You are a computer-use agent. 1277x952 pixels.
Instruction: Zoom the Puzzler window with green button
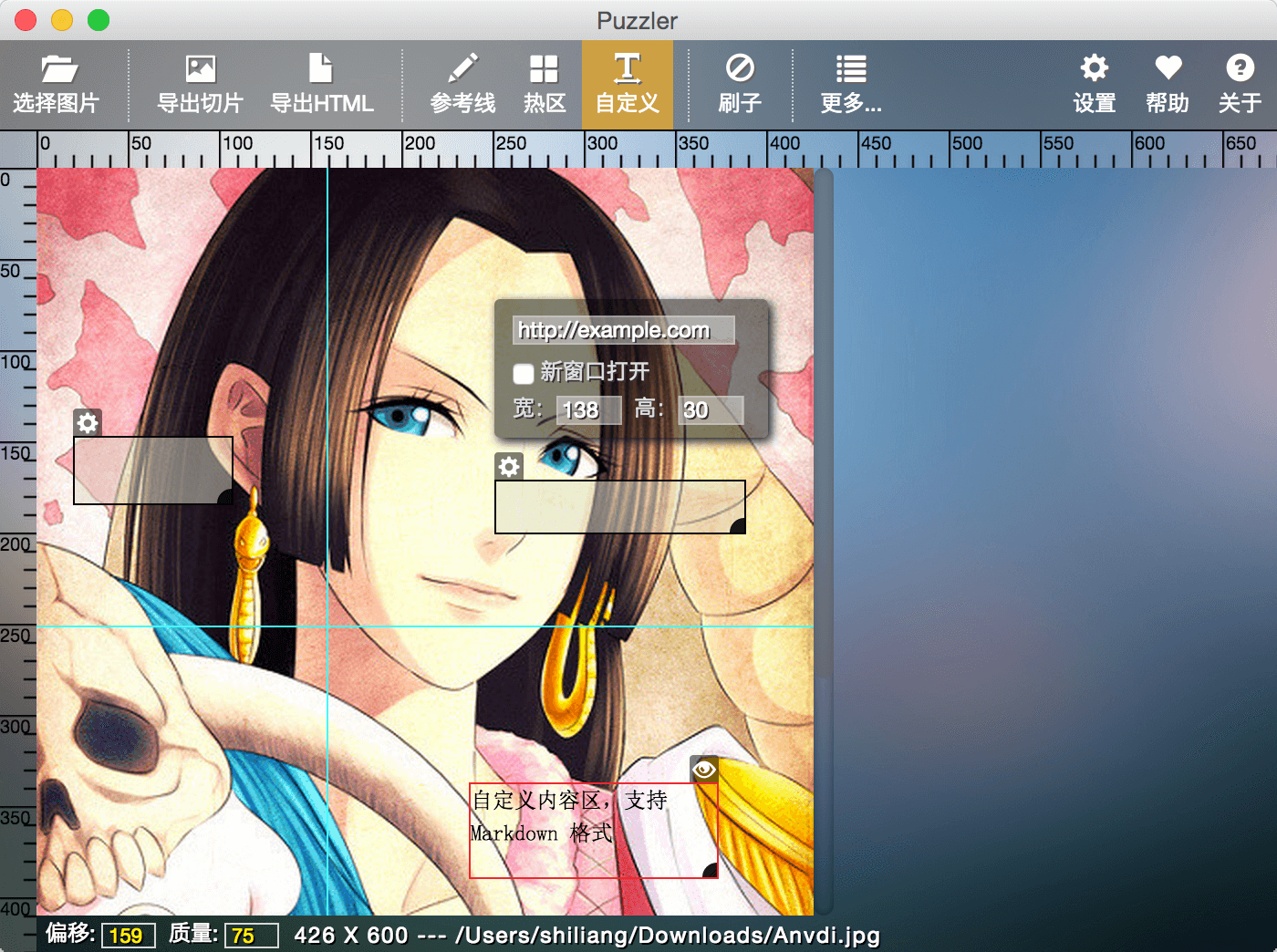click(99, 20)
